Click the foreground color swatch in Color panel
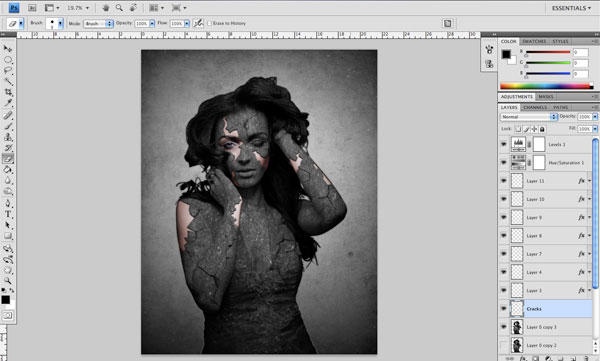 coord(506,54)
